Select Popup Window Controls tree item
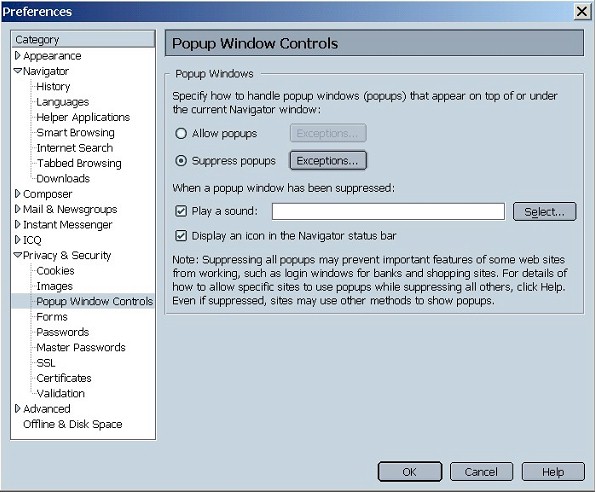 [x=94, y=301]
